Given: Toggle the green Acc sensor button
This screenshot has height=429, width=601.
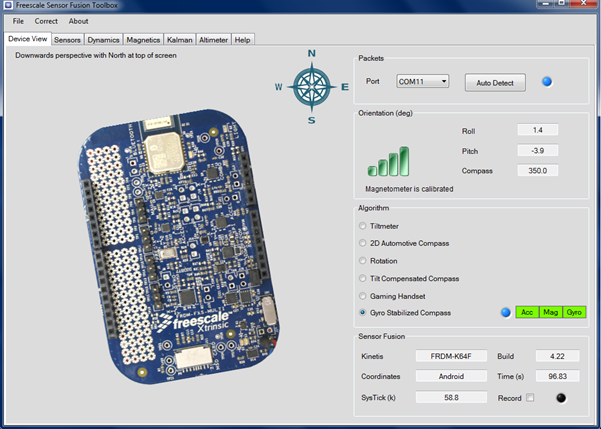Looking at the screenshot, I should tap(527, 312).
